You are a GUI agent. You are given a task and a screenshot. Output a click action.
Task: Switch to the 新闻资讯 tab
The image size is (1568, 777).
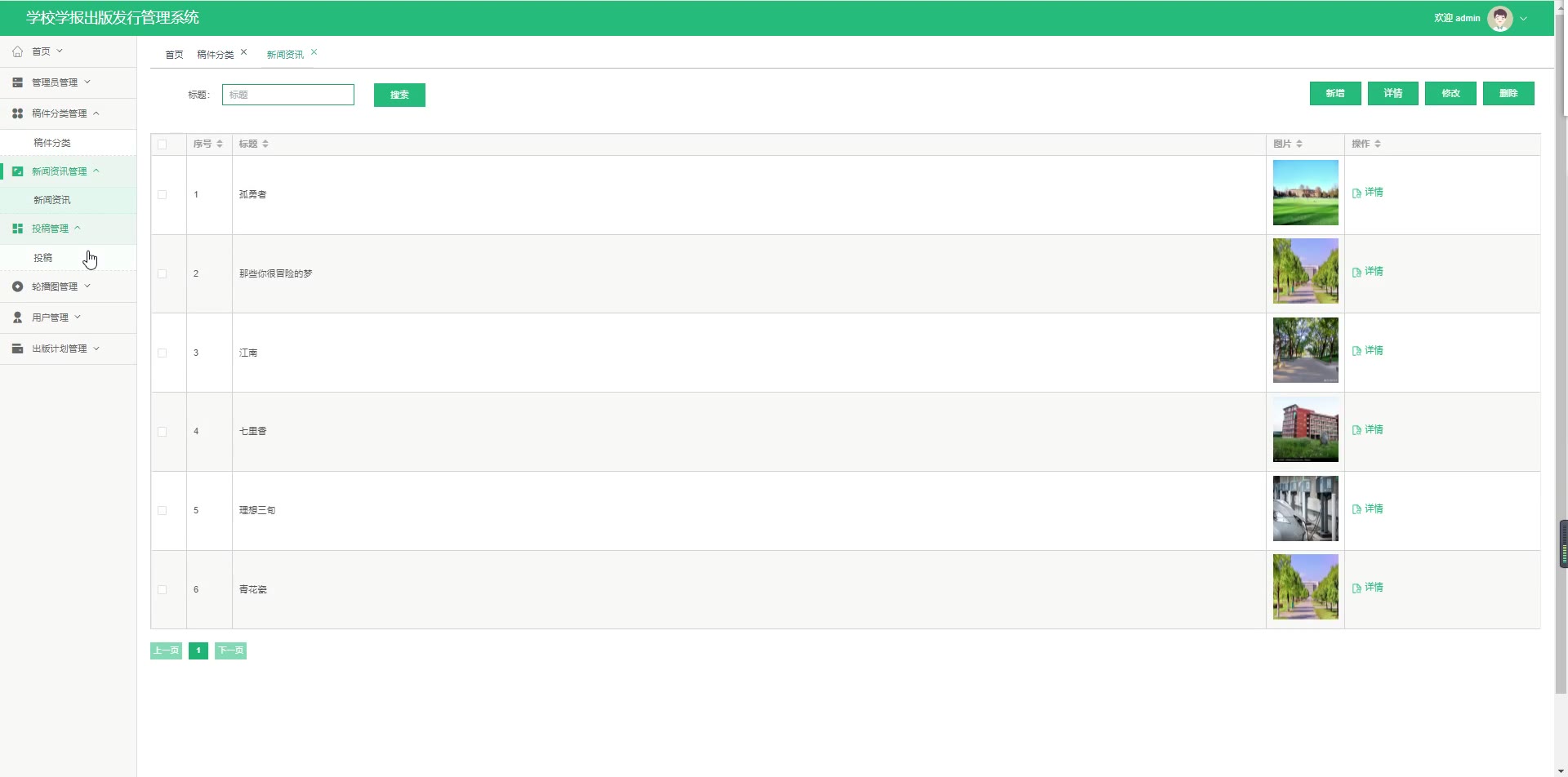pos(285,55)
